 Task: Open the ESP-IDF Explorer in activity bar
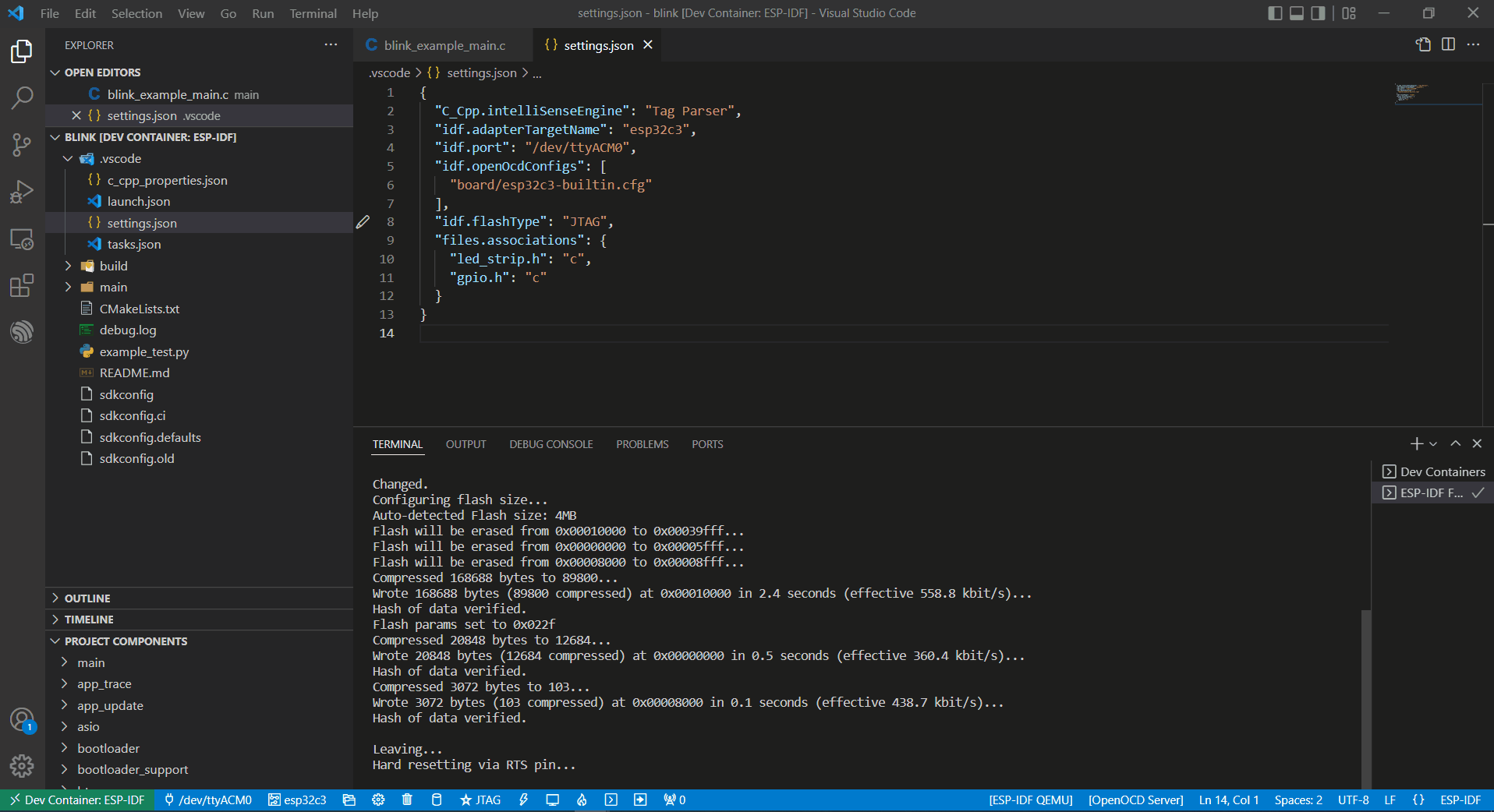click(x=22, y=332)
